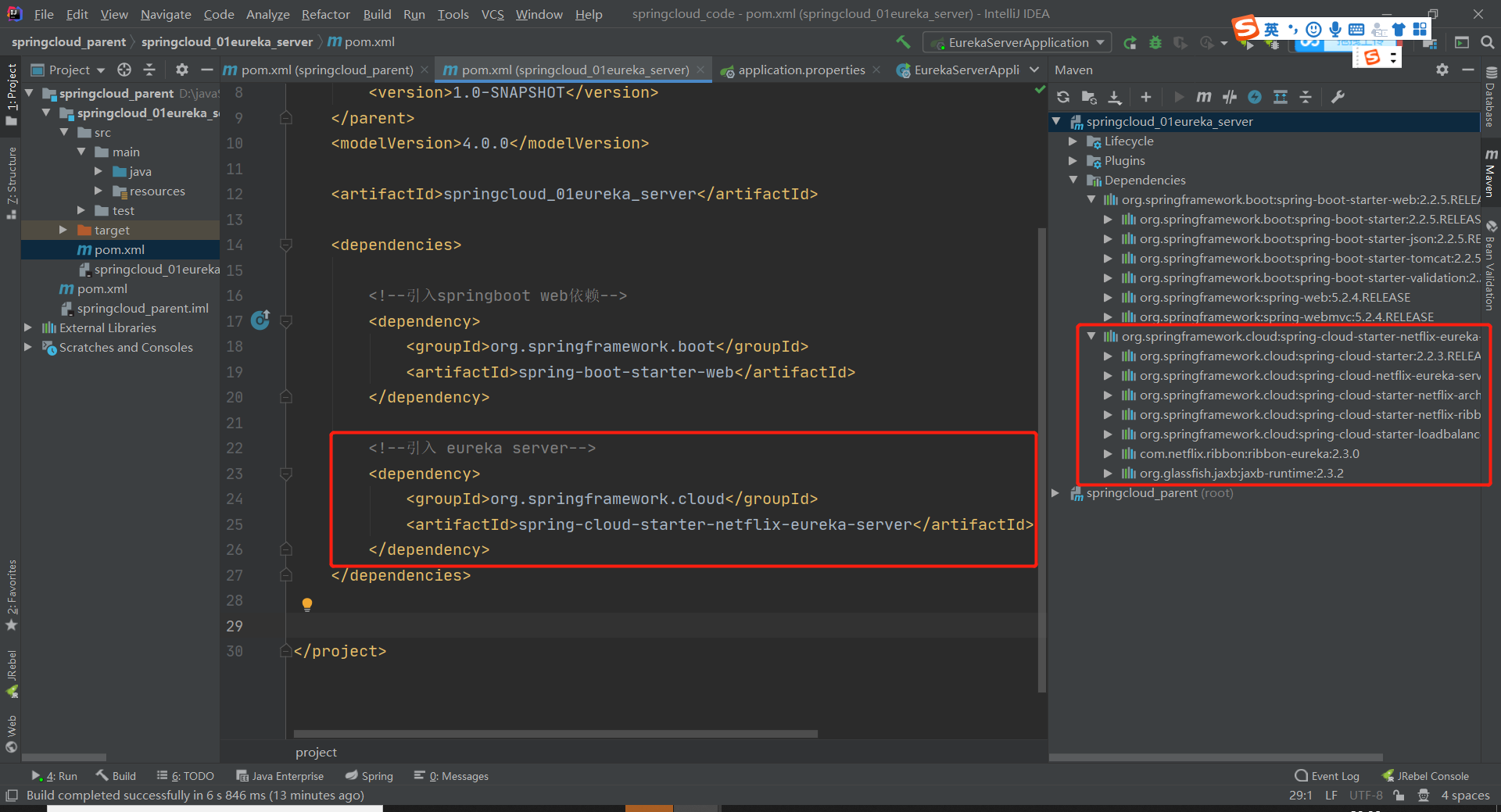Open EurekaServerApplication run configuration dropdown

1017,42
